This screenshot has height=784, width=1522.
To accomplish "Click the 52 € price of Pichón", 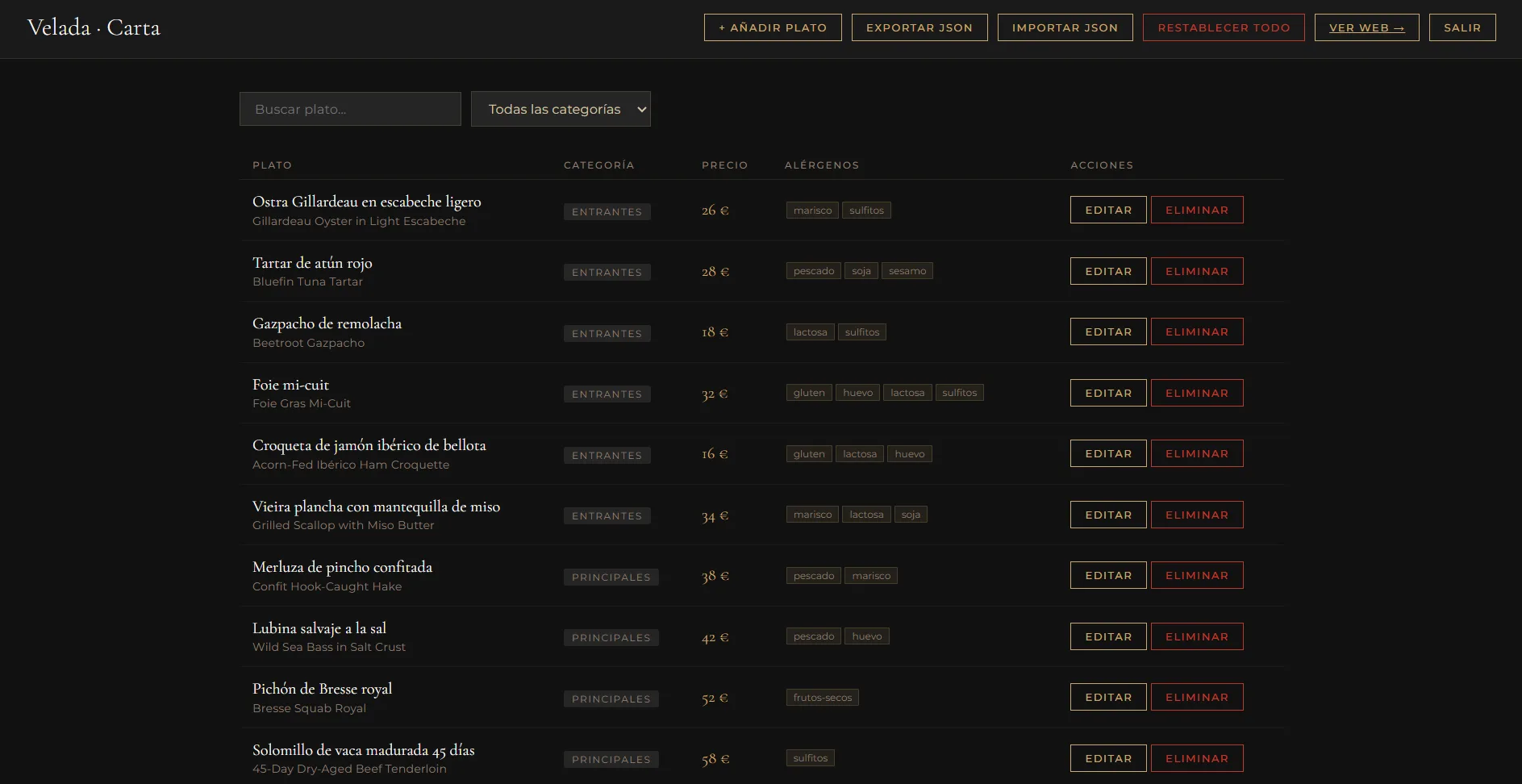I will tap(715, 698).
